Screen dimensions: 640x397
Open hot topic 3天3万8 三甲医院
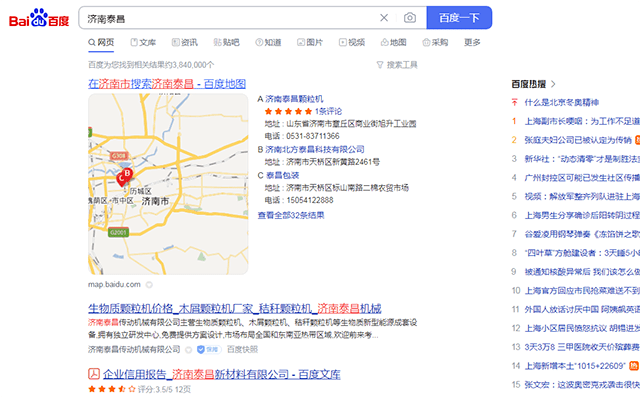pyautogui.click(x=582, y=347)
